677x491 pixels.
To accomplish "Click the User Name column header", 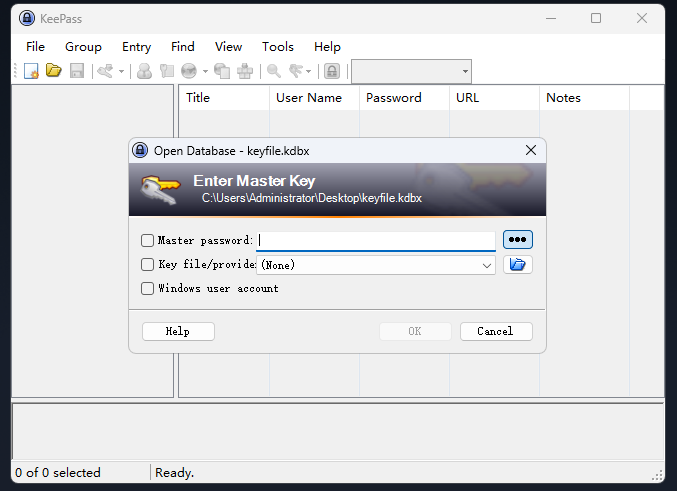I will [x=314, y=98].
